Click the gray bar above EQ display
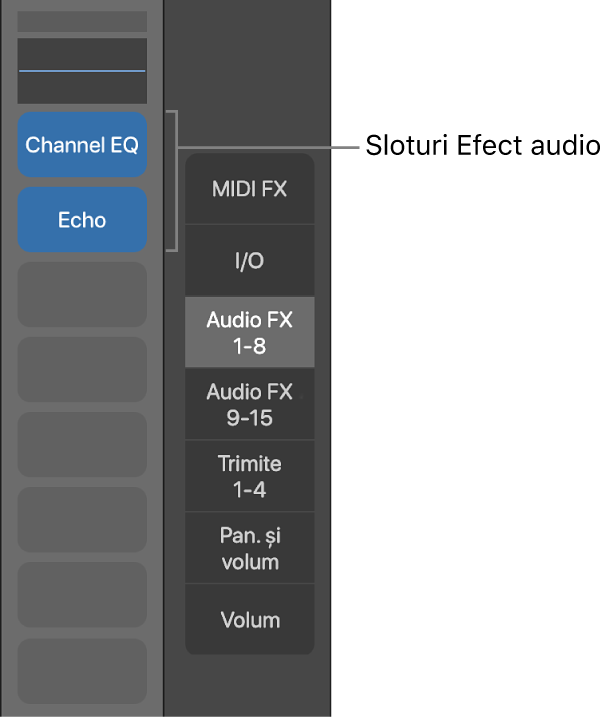The height and width of the screenshot is (718, 612). 82,21
